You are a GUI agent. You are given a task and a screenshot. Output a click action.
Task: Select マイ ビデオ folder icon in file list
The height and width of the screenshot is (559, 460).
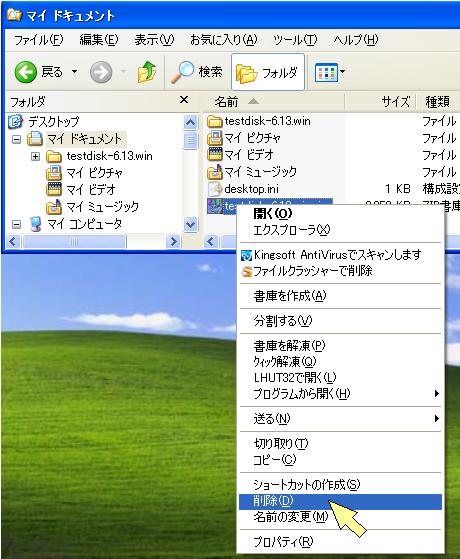tap(215, 155)
